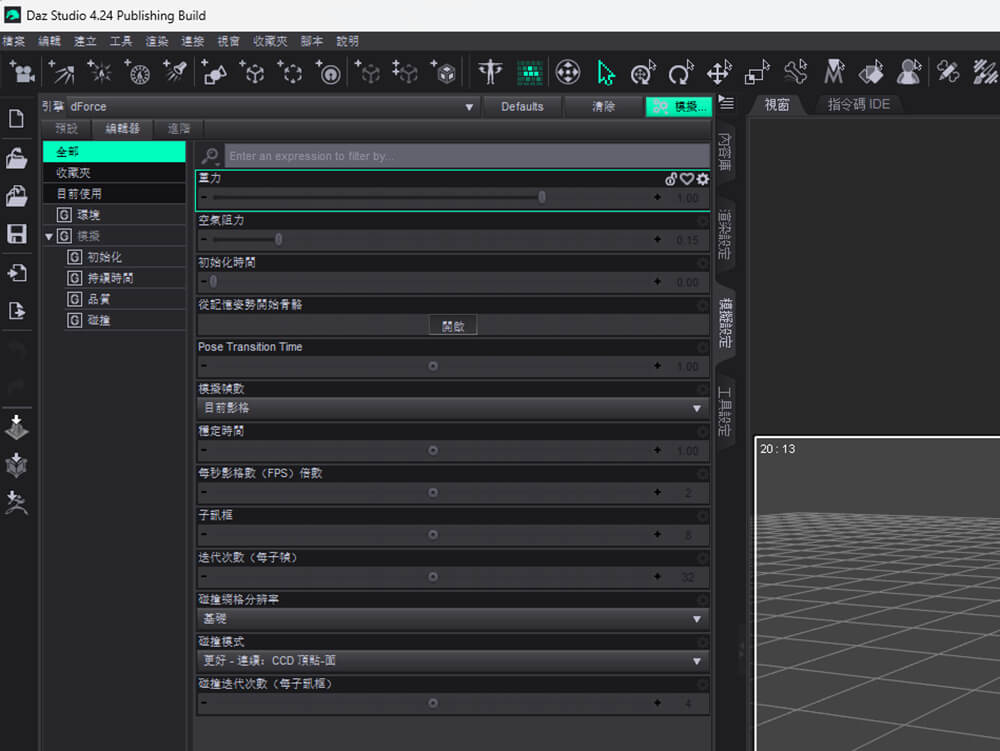
Task: Click the search magnifier filter icon
Action: point(210,156)
